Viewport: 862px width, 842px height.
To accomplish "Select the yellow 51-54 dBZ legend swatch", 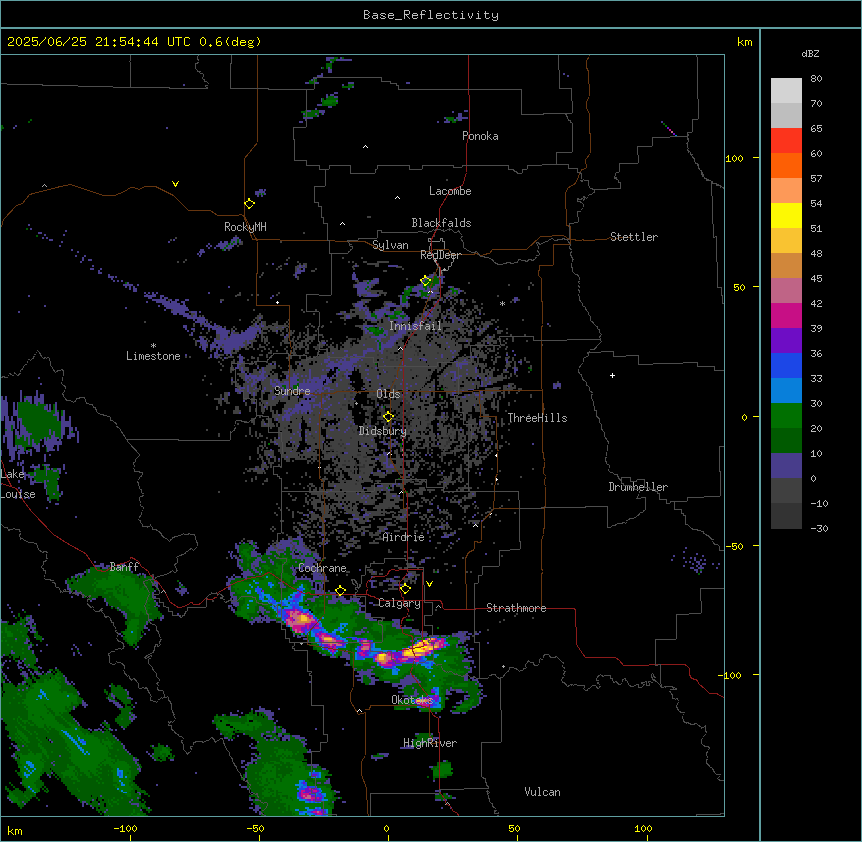I will (786, 215).
